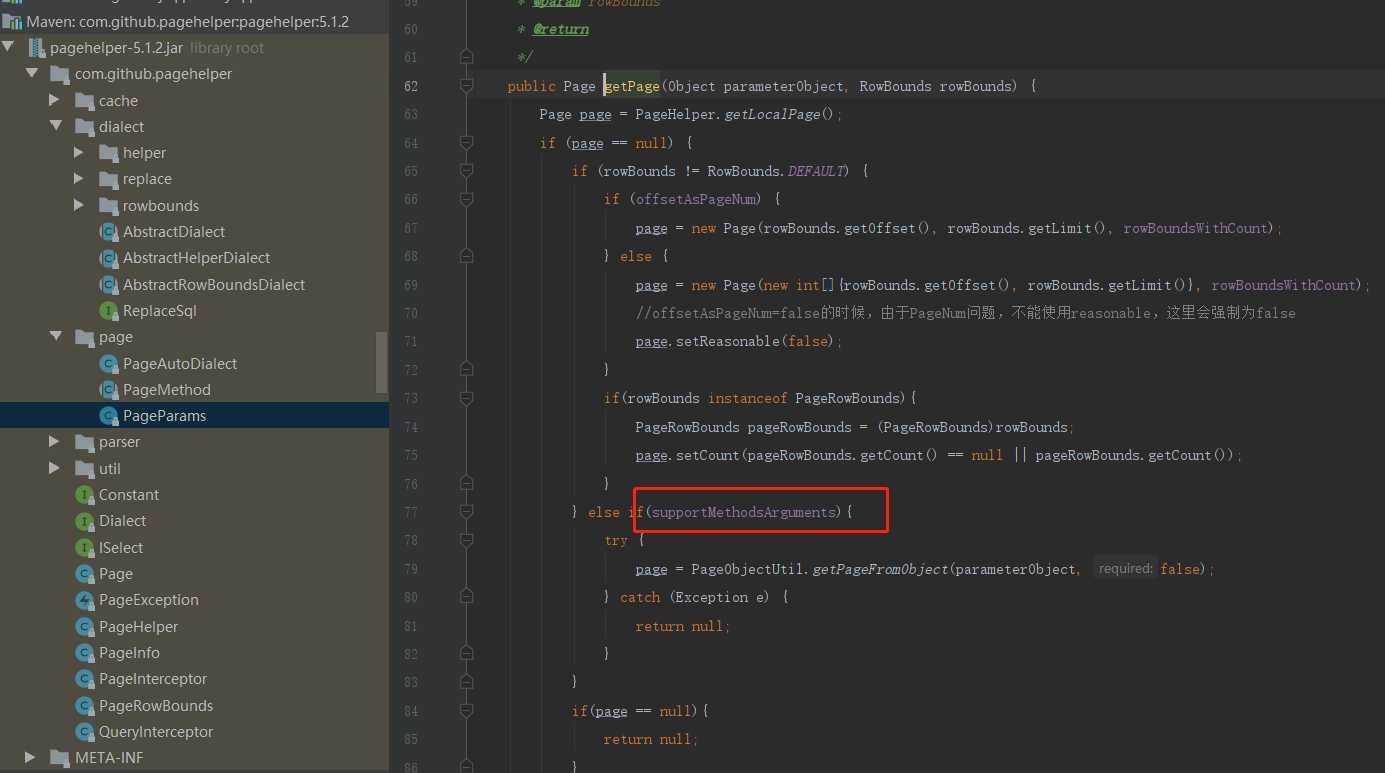Open ReplaceSql in the project tree
The width and height of the screenshot is (1385, 773).
coord(160,311)
